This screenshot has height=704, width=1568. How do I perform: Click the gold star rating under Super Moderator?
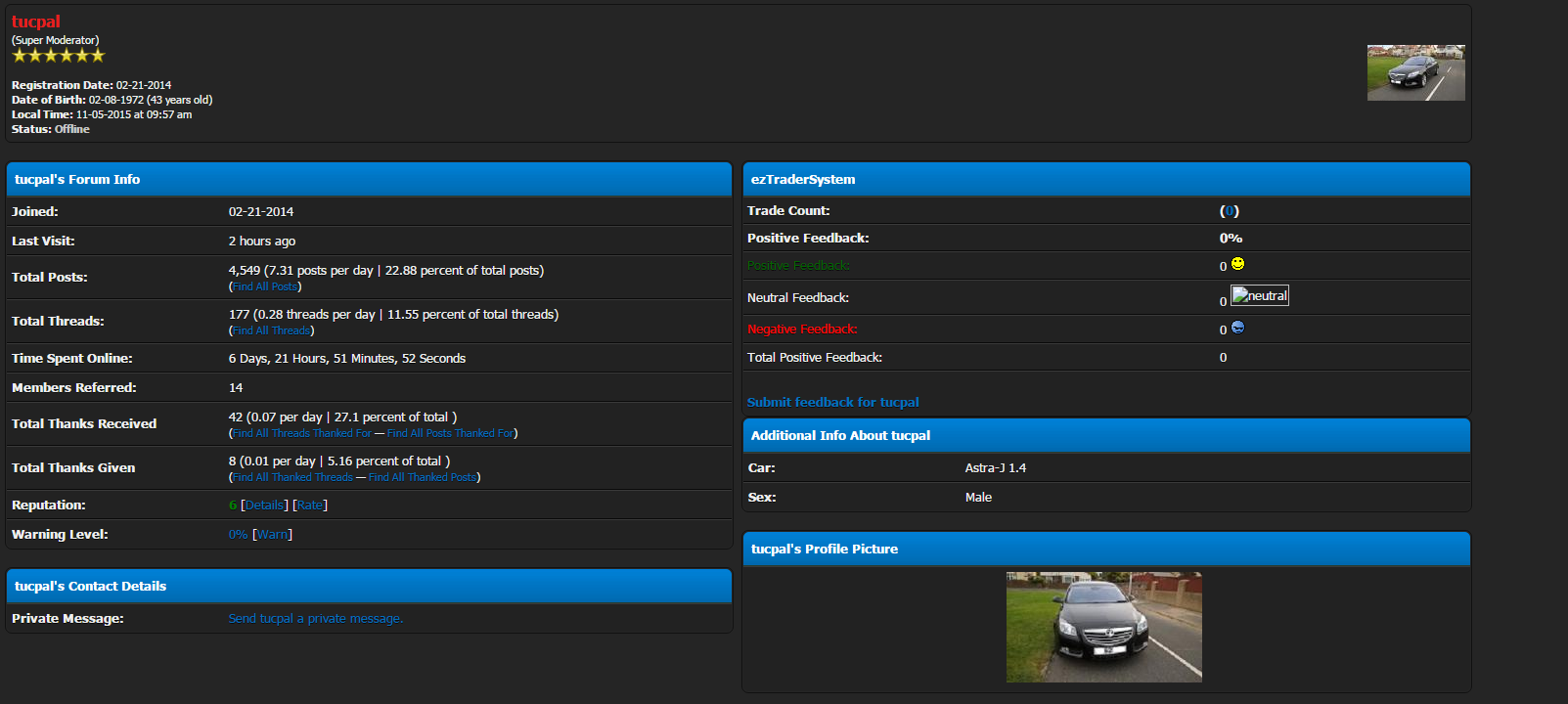58,56
